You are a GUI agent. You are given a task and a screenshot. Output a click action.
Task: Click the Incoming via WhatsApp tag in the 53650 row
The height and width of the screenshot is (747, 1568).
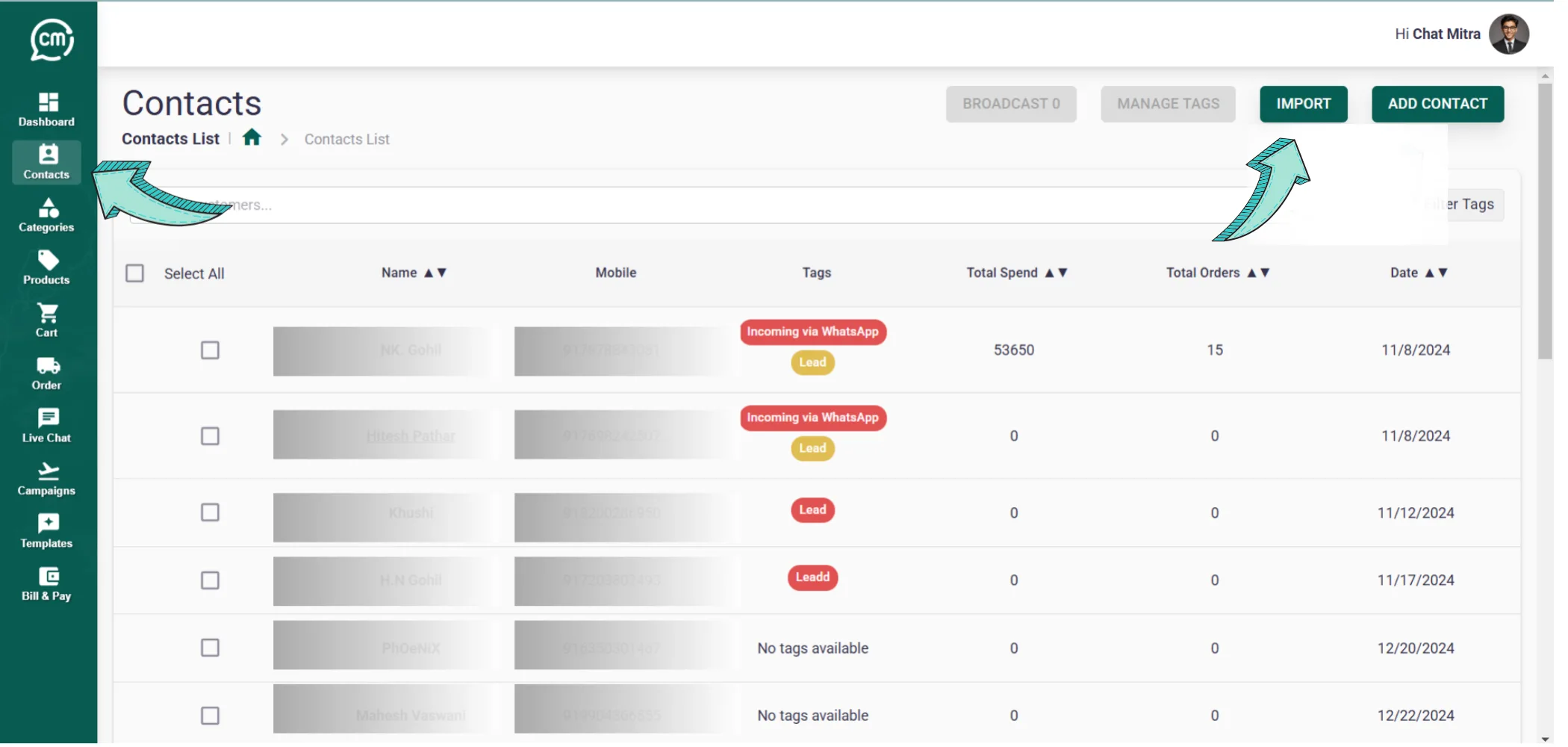point(813,332)
